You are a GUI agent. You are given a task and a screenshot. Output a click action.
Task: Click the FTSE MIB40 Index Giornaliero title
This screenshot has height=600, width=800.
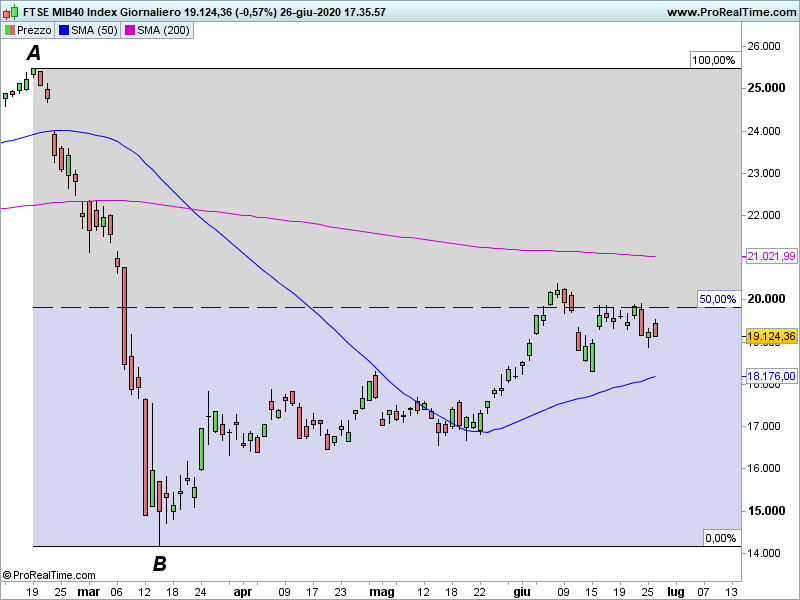[102, 12]
